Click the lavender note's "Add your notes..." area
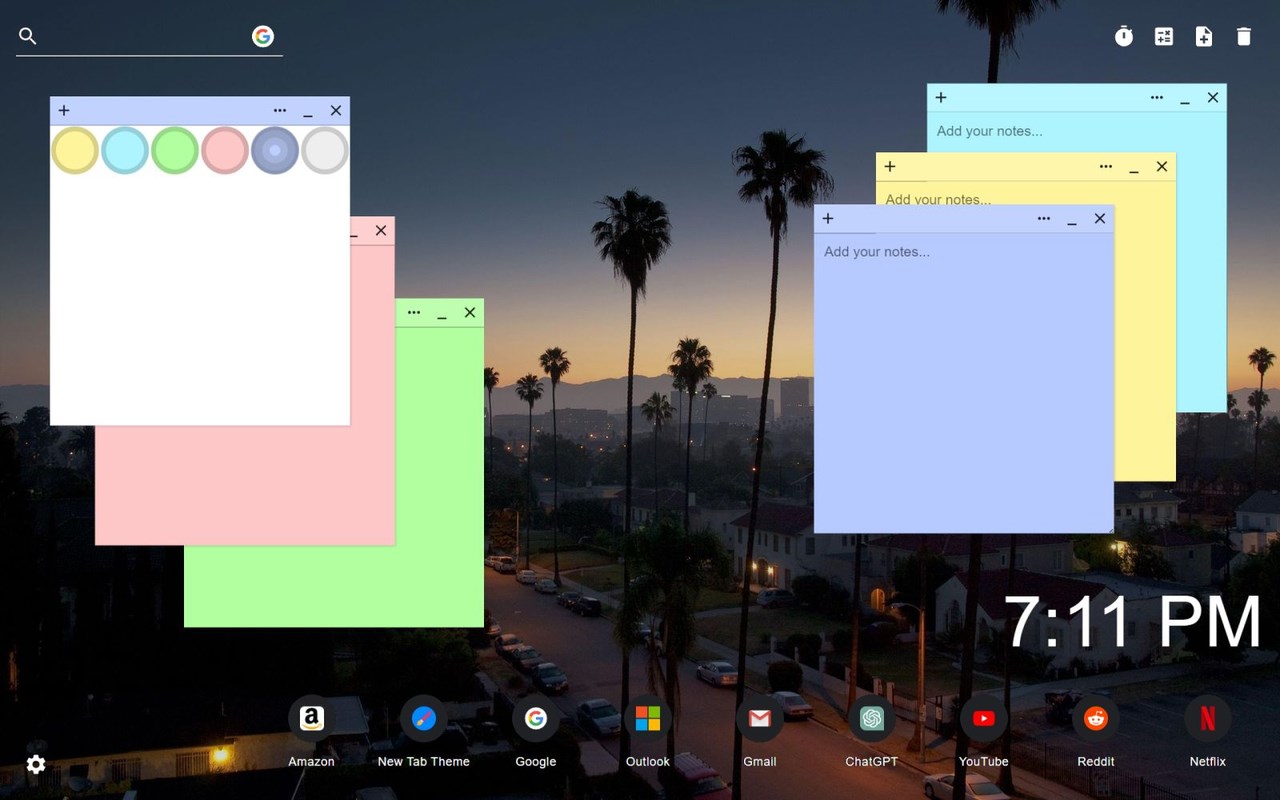The image size is (1280, 800). tap(964, 382)
